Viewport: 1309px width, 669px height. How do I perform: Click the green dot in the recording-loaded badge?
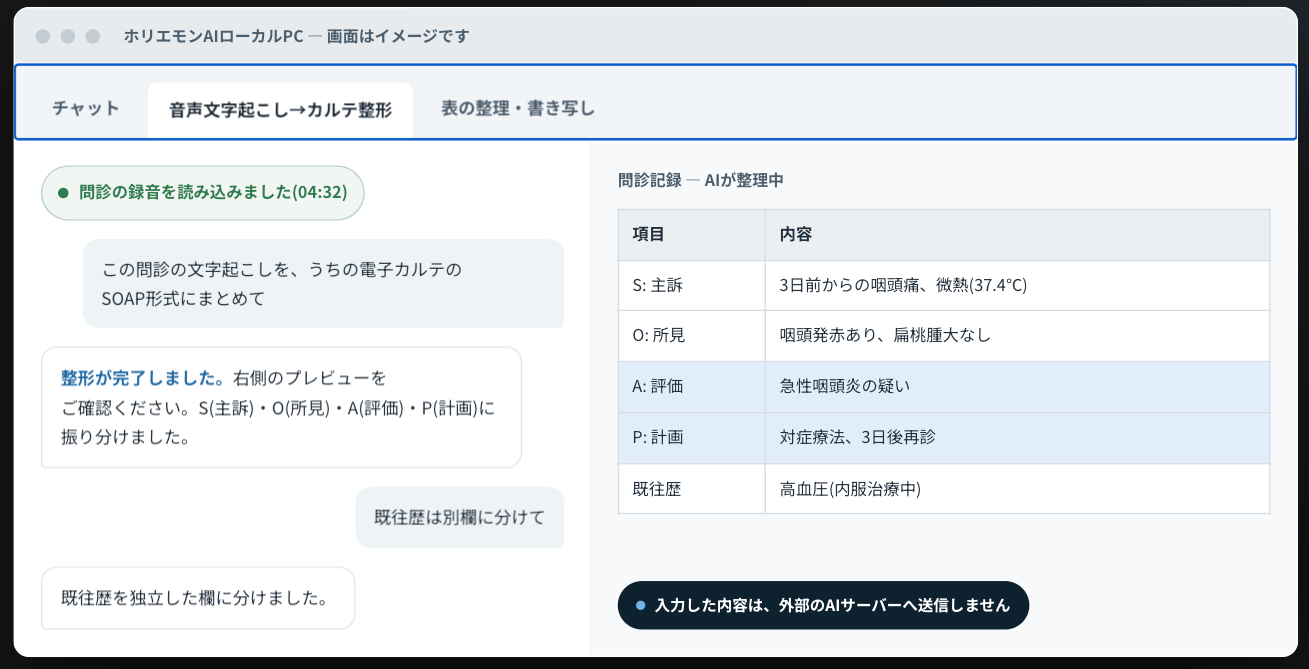63,193
